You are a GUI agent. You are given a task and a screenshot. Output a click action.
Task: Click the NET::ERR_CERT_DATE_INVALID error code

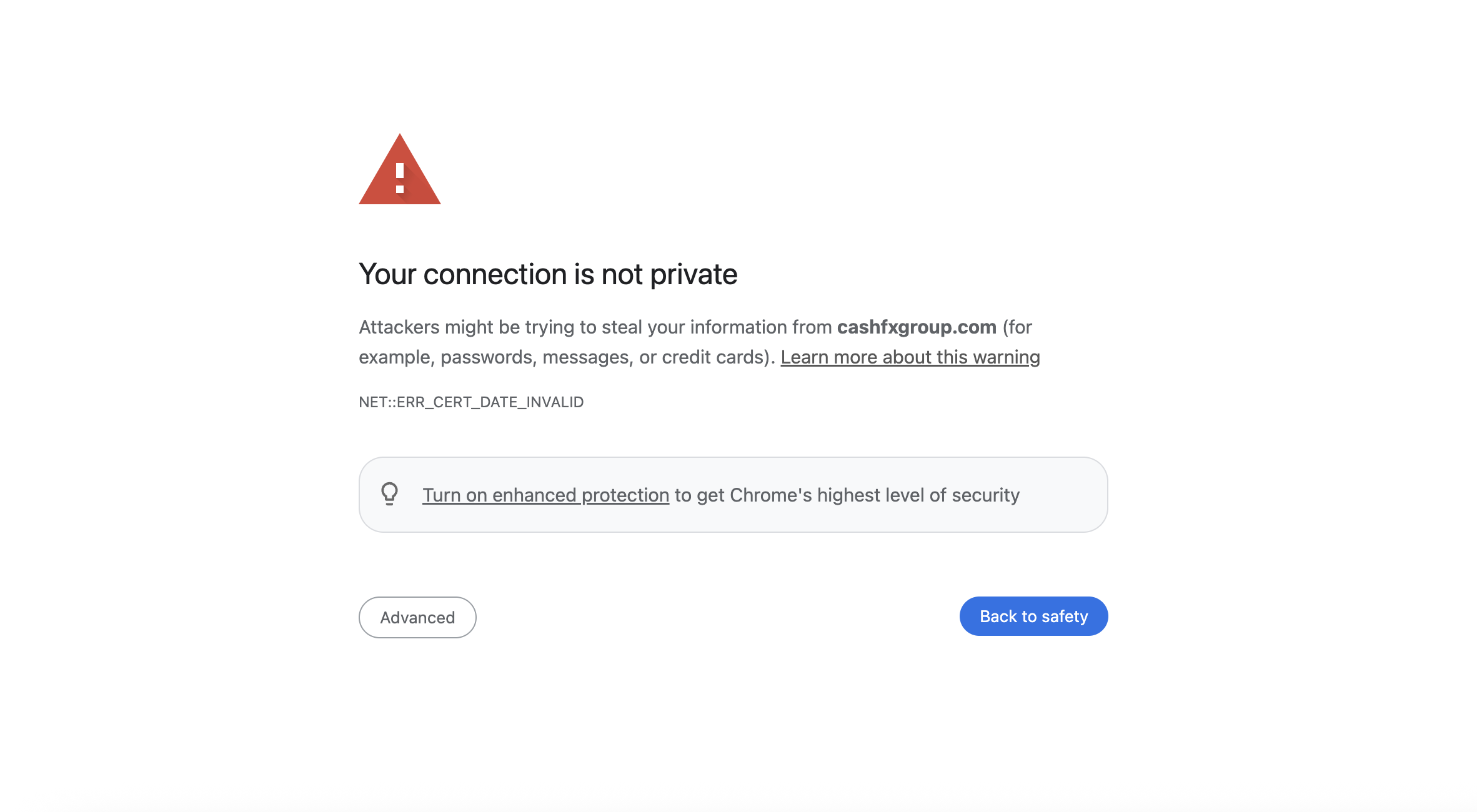point(471,402)
